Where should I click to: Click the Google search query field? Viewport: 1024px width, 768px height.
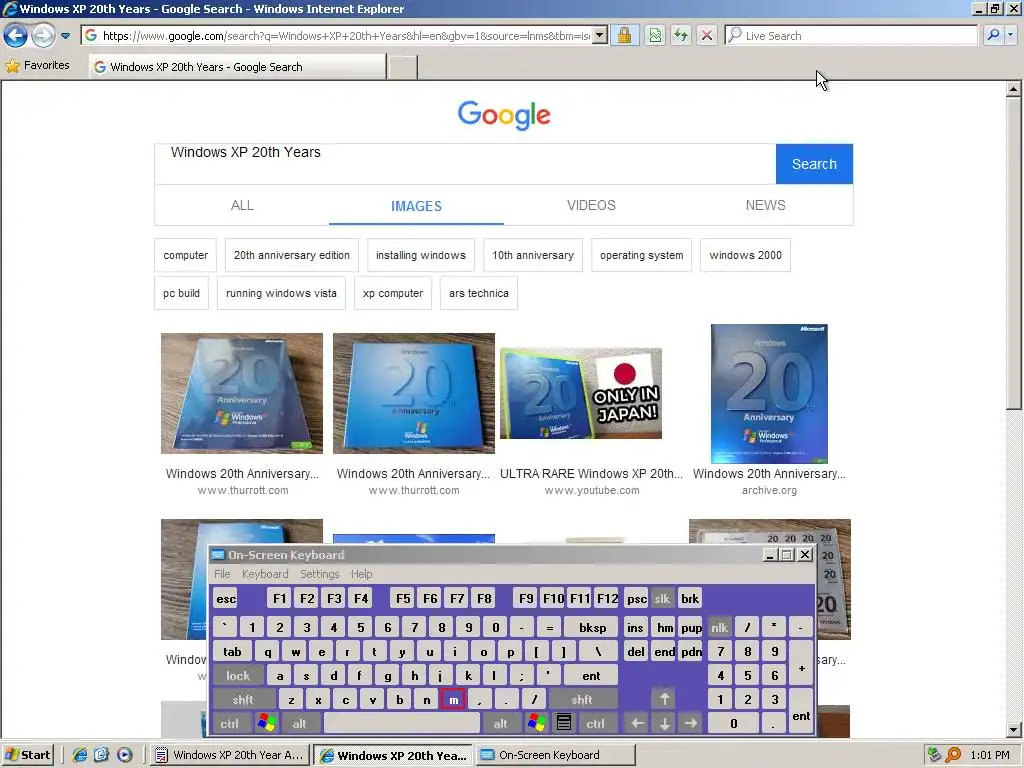pos(465,163)
